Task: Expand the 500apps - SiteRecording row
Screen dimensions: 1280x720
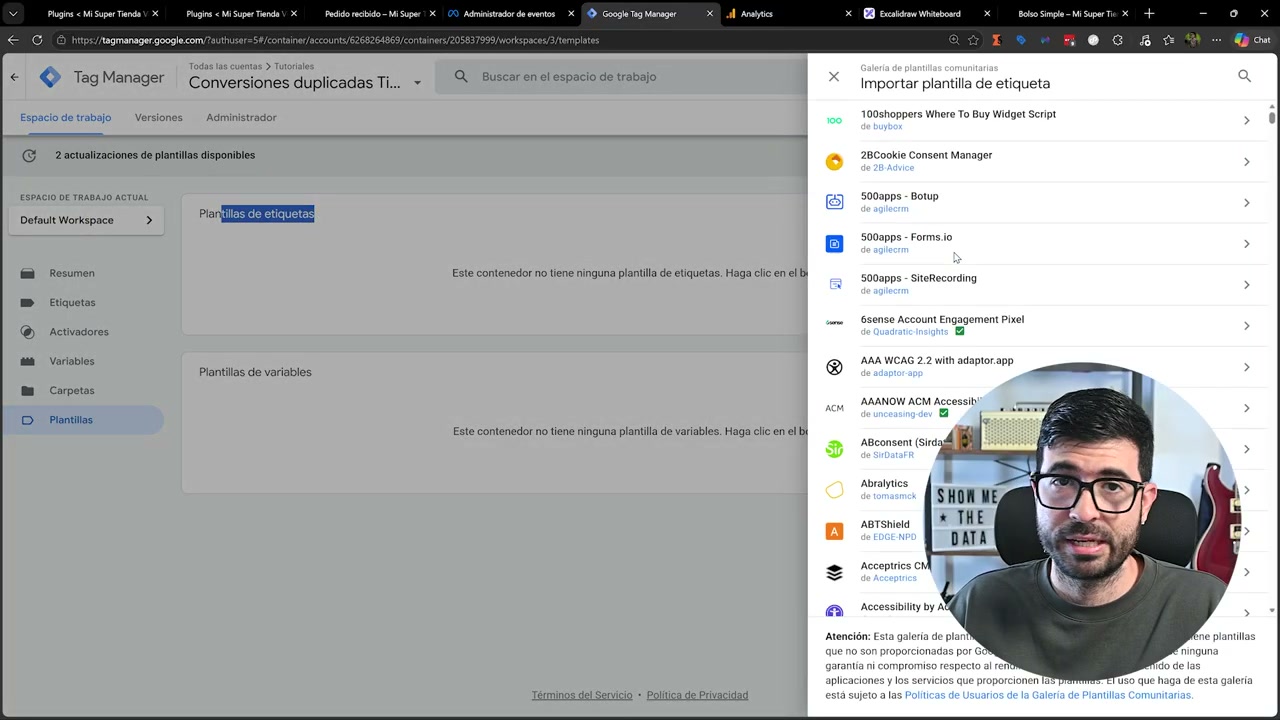Action: [1246, 284]
